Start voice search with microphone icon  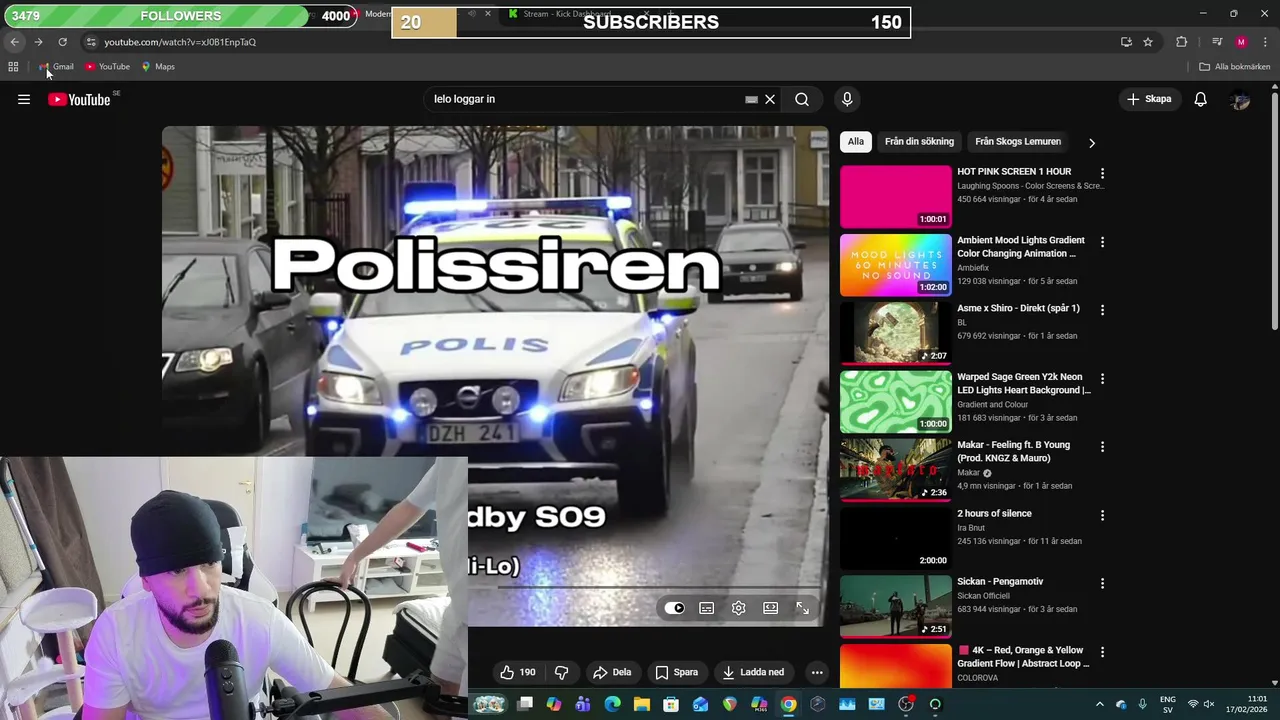point(847,99)
